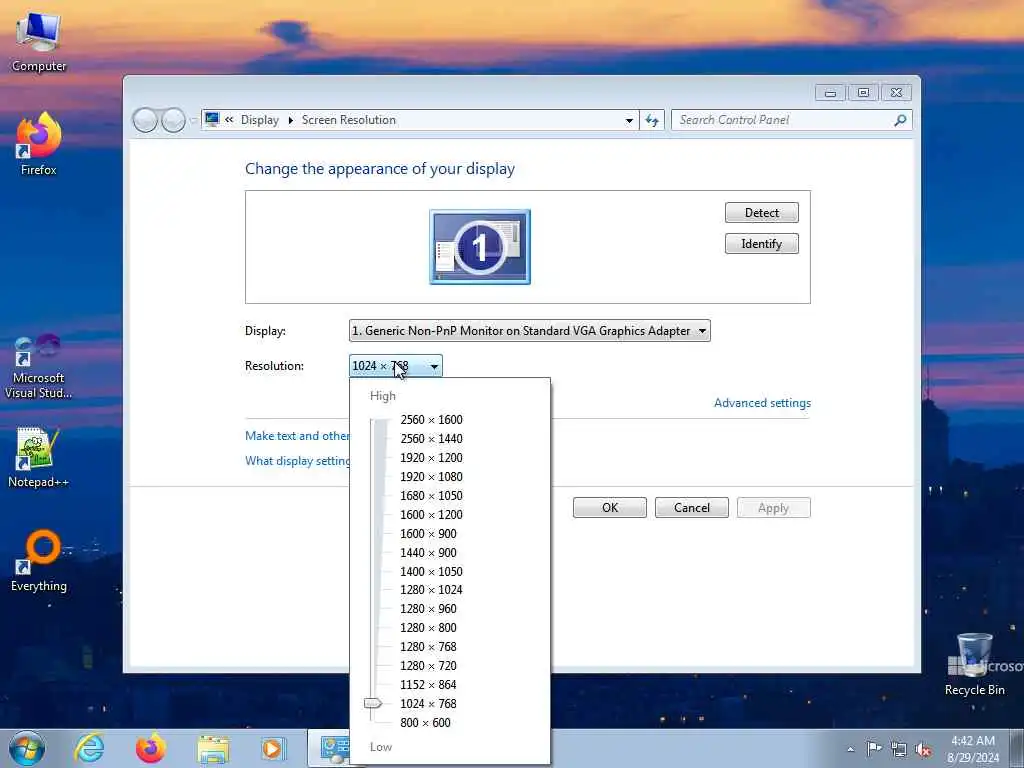The image size is (1024, 768).
Task: Click the OK button
Action: pyautogui.click(x=610, y=507)
